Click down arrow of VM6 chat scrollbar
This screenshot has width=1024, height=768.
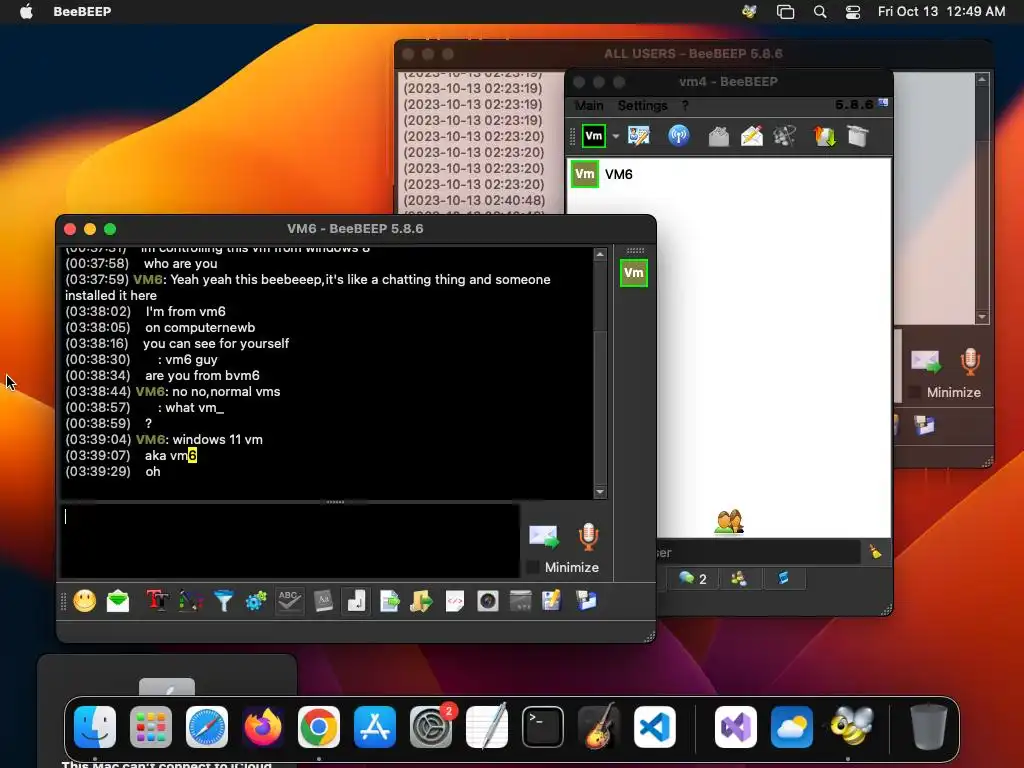(600, 492)
